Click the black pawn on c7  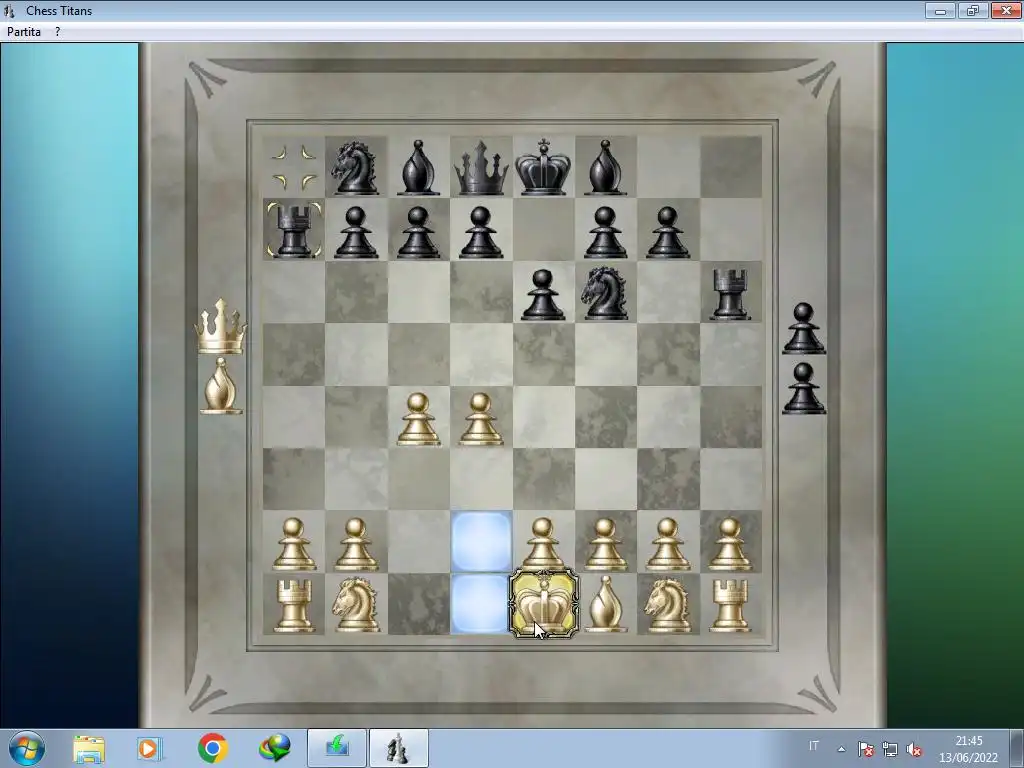click(x=418, y=232)
